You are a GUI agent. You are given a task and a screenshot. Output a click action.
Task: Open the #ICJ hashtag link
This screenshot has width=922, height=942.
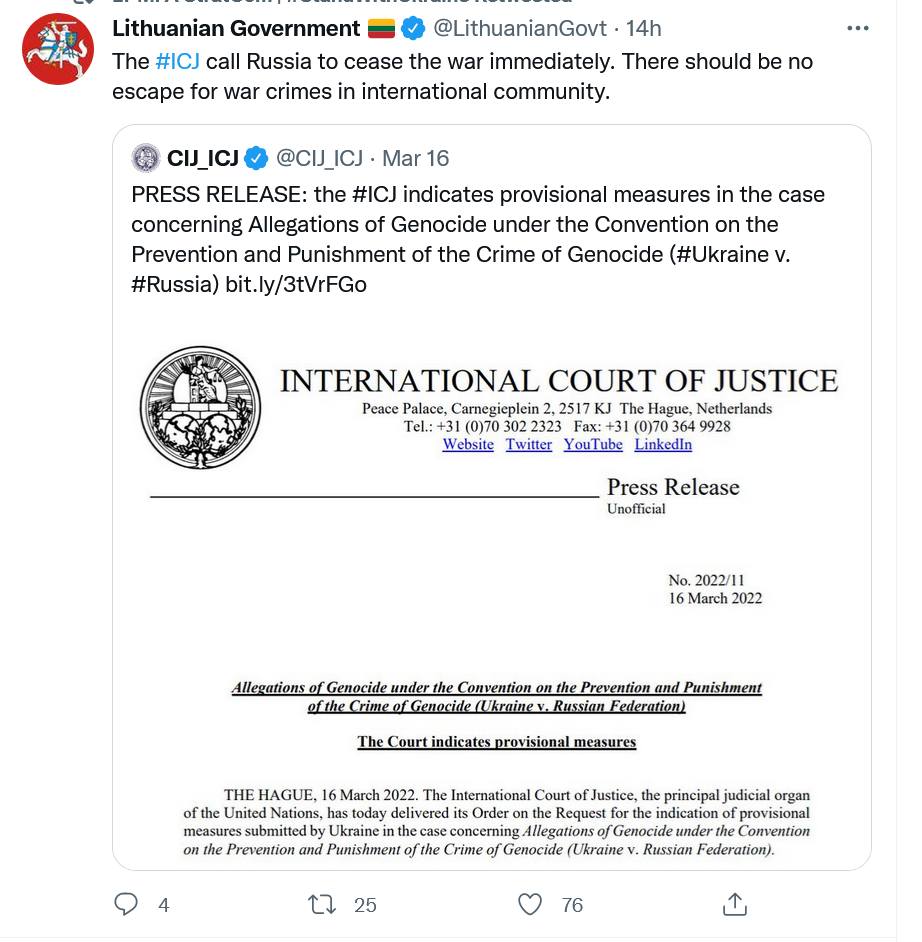[178, 61]
